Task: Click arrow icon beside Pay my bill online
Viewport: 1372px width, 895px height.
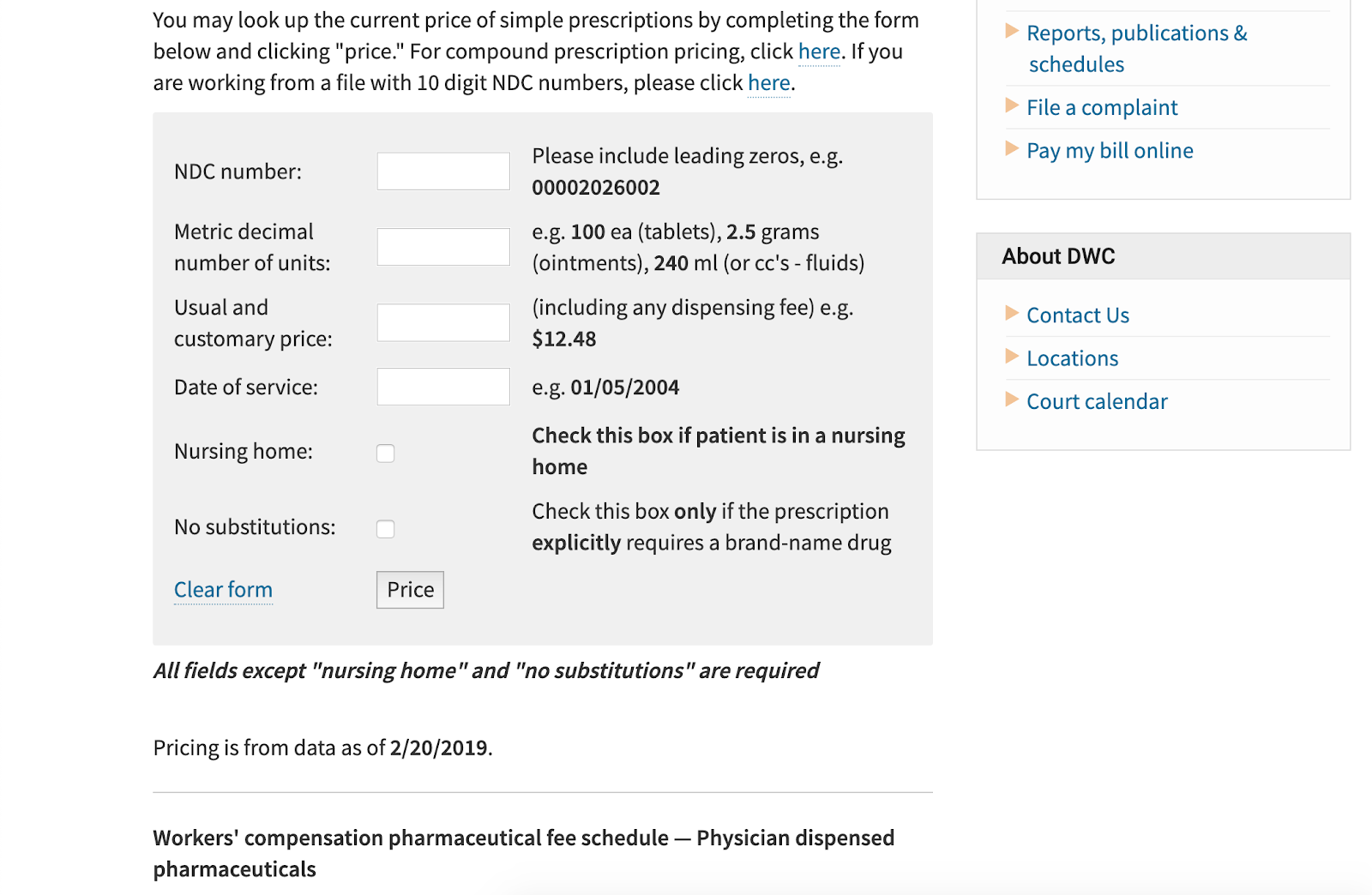Action: pos(1012,149)
